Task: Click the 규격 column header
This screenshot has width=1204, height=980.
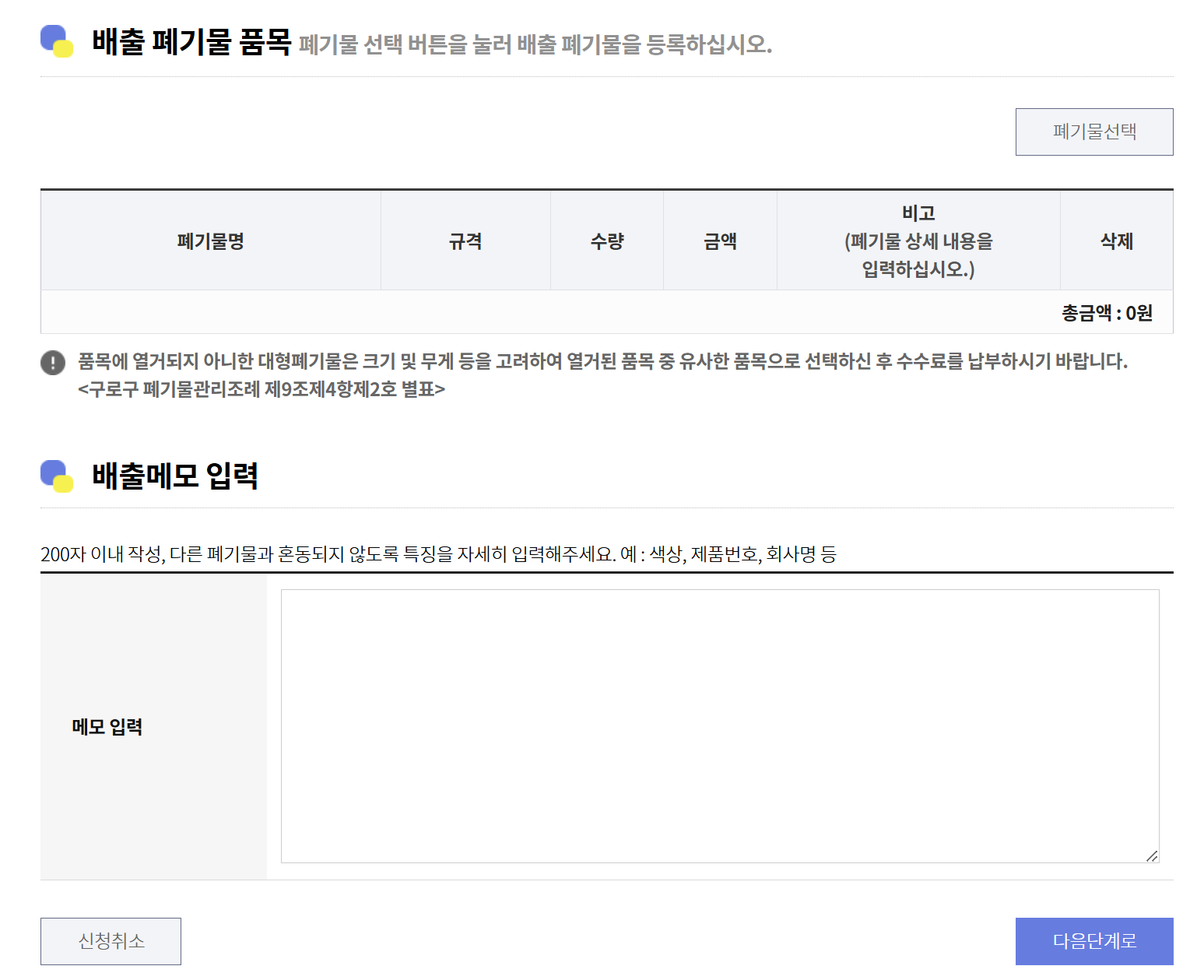Action: click(465, 241)
